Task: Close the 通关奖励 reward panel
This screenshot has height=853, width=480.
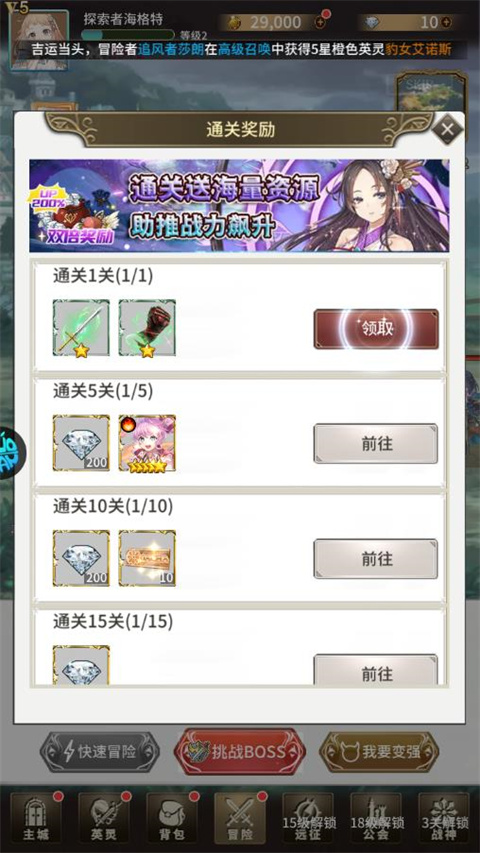Action: point(447,129)
